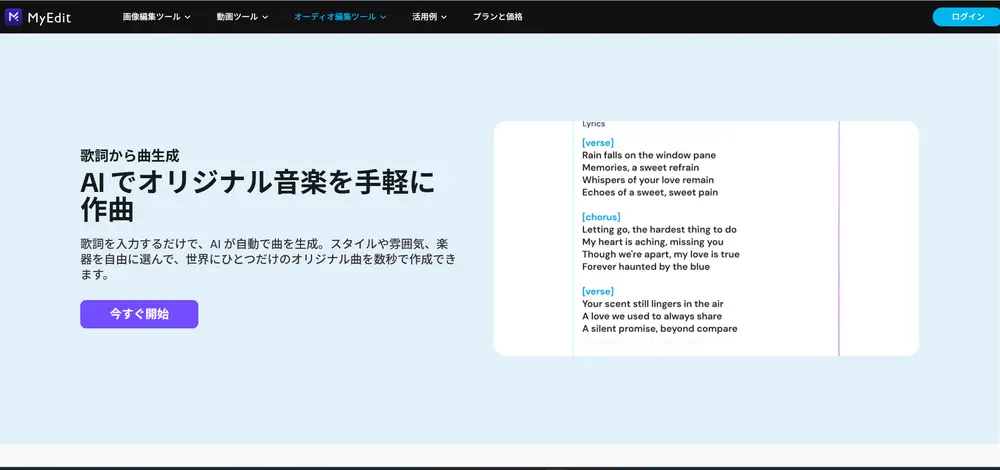Image resolution: width=1000 pixels, height=470 pixels.
Task: Open the 動画ツール menu
Action: [x=242, y=17]
